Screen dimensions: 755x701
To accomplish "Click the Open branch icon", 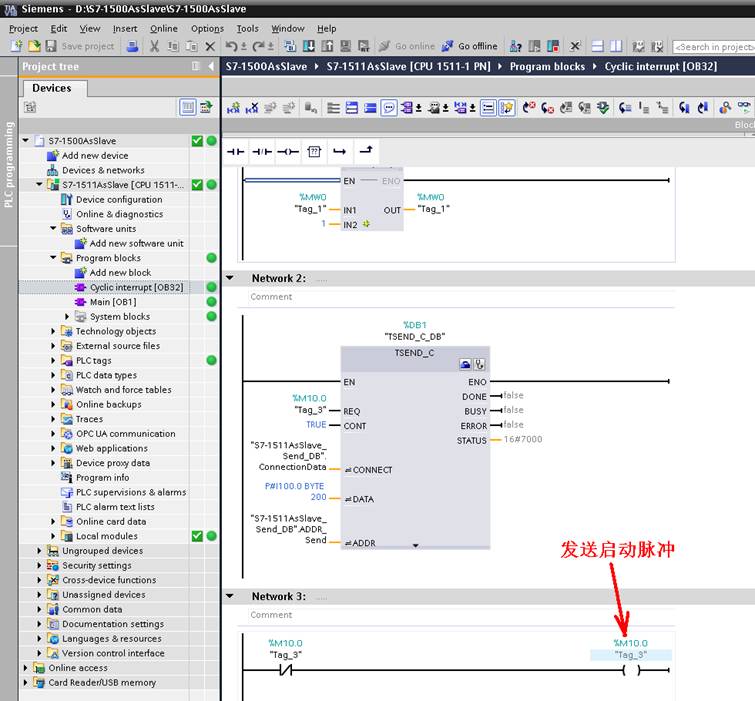I will coord(339,152).
